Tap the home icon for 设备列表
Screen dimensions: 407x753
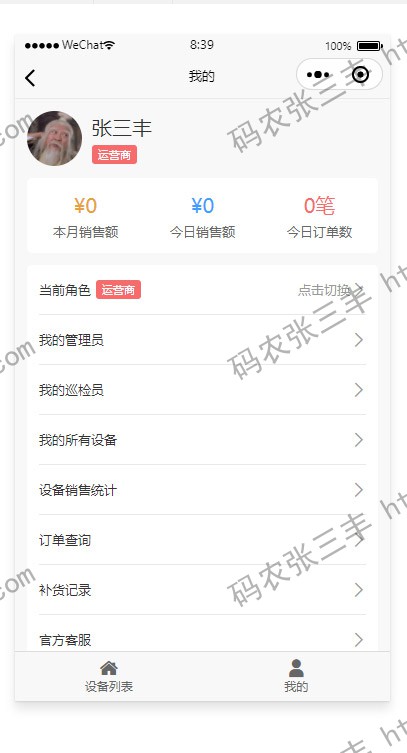point(109,668)
